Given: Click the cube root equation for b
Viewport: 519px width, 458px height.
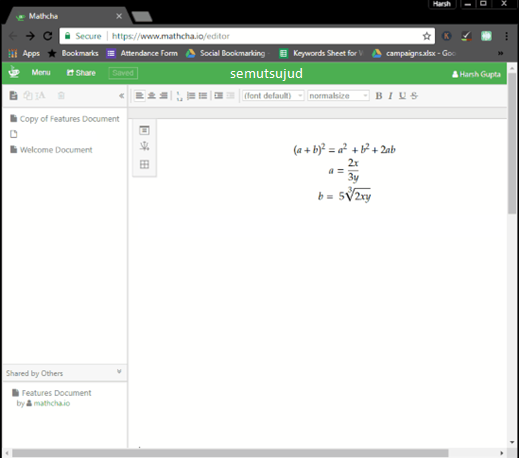Looking at the screenshot, I should click(x=344, y=195).
